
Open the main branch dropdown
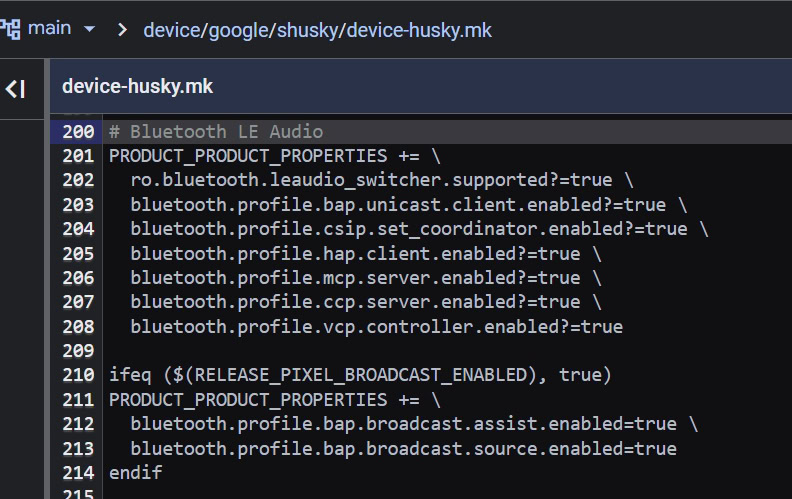pos(89,29)
